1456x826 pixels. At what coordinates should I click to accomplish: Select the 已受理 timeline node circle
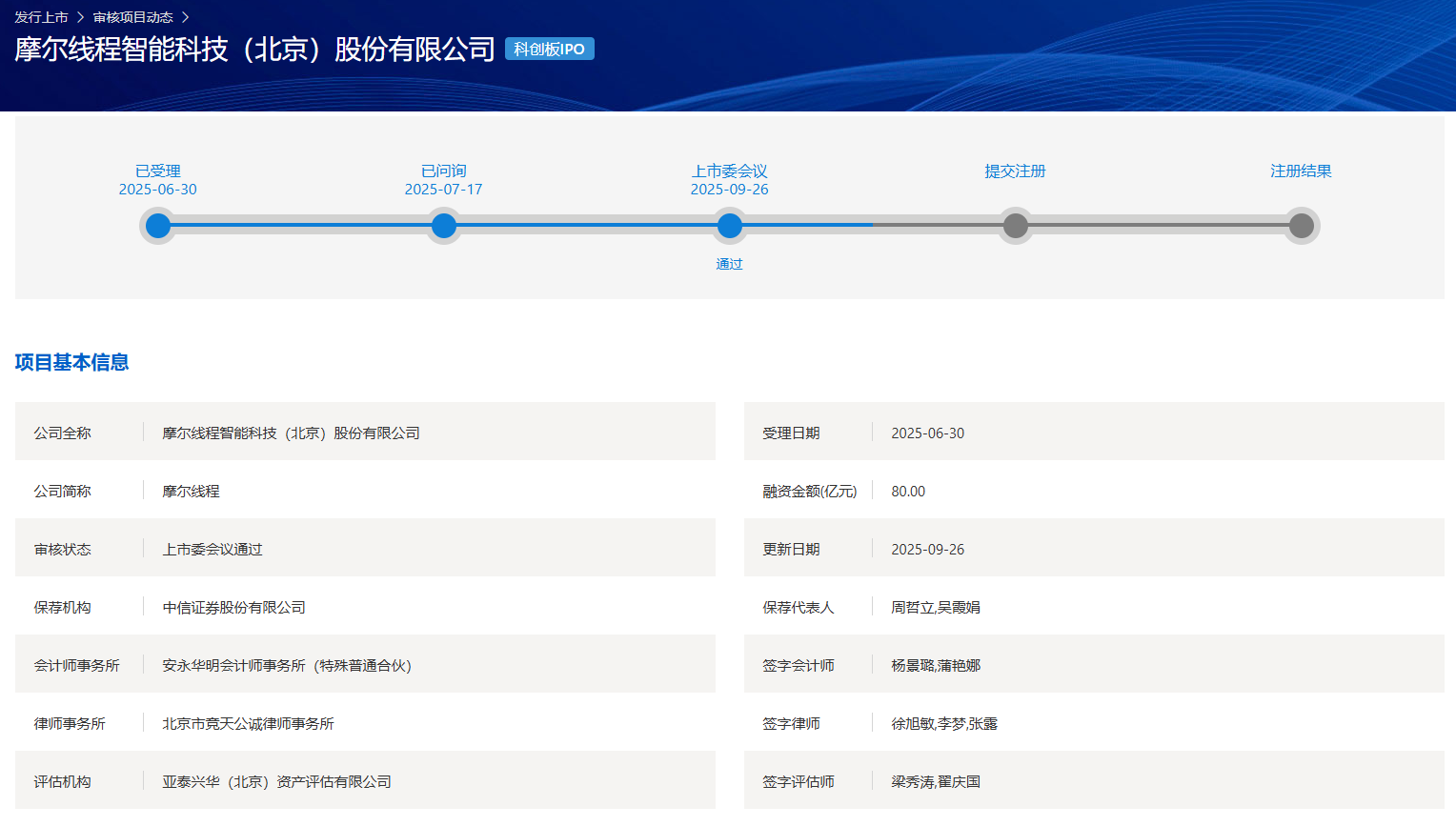pos(158,226)
